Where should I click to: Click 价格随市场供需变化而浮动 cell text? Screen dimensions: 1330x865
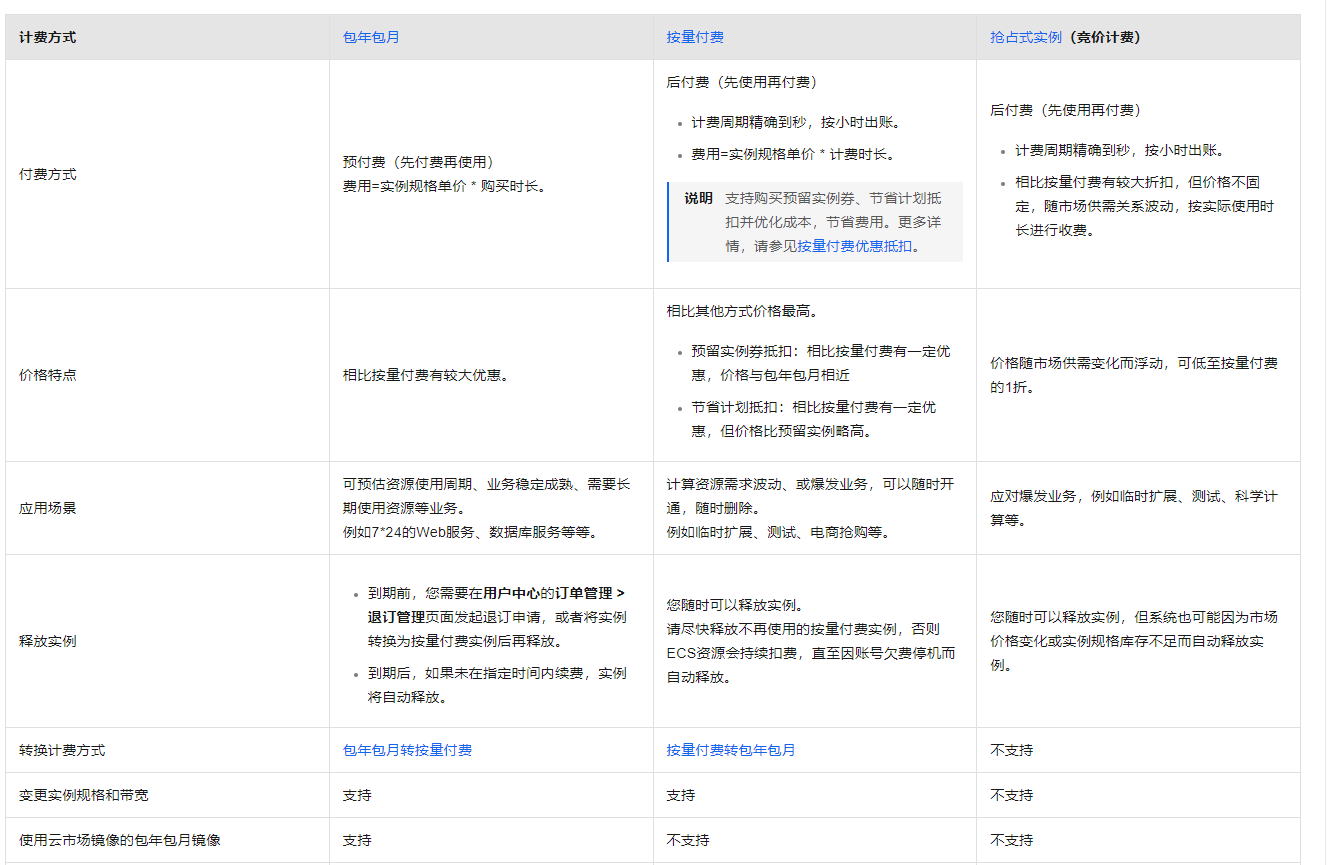[x=1135, y=375]
